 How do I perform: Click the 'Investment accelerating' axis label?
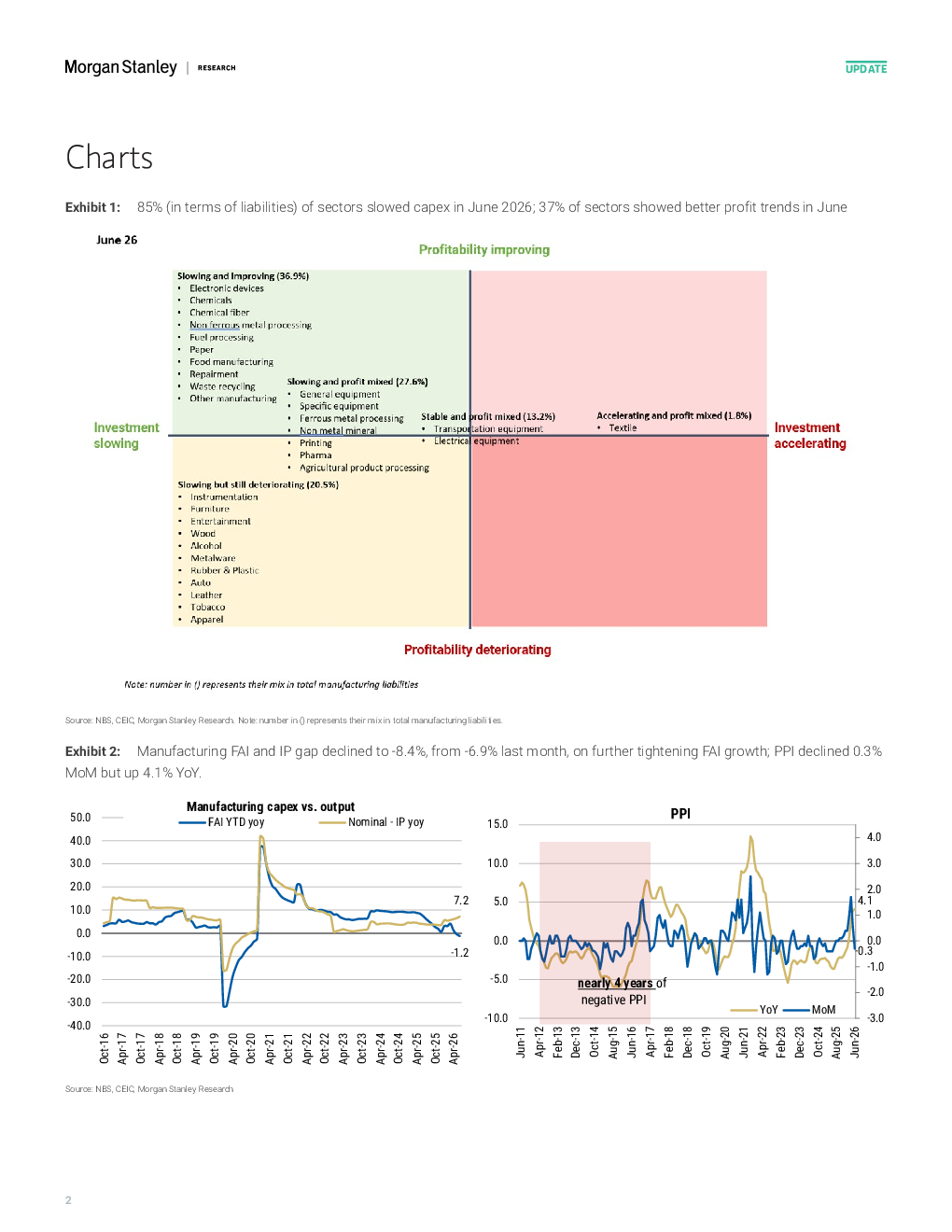pos(810,436)
